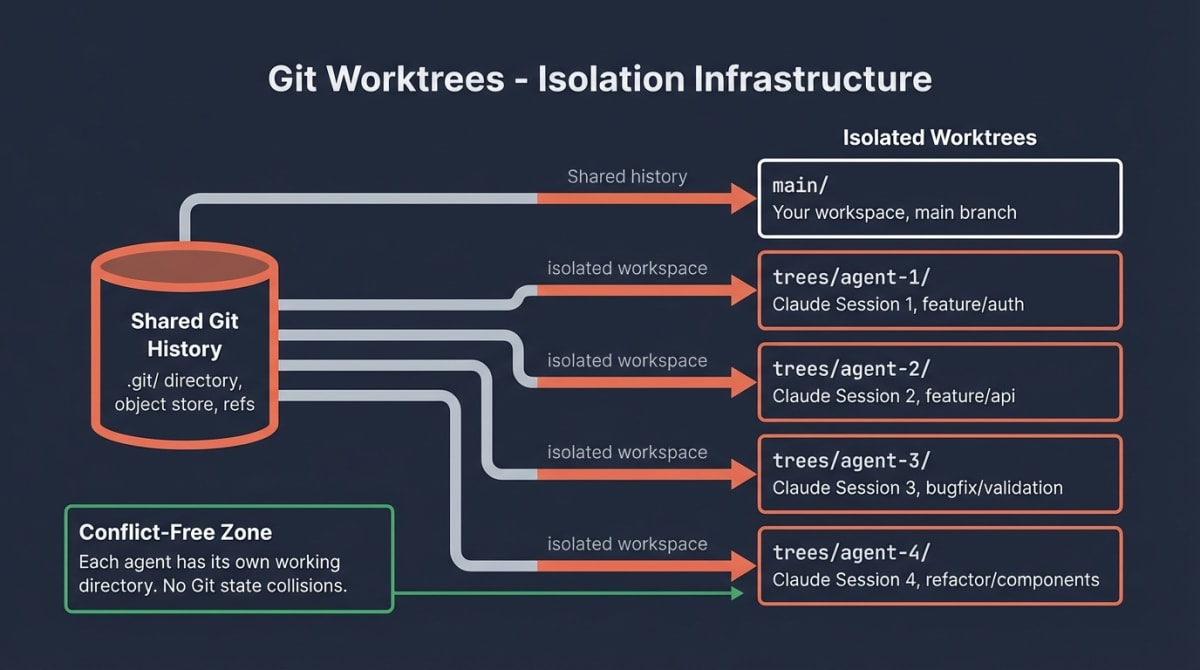Expand the Isolated Worktrees section header

click(x=940, y=137)
